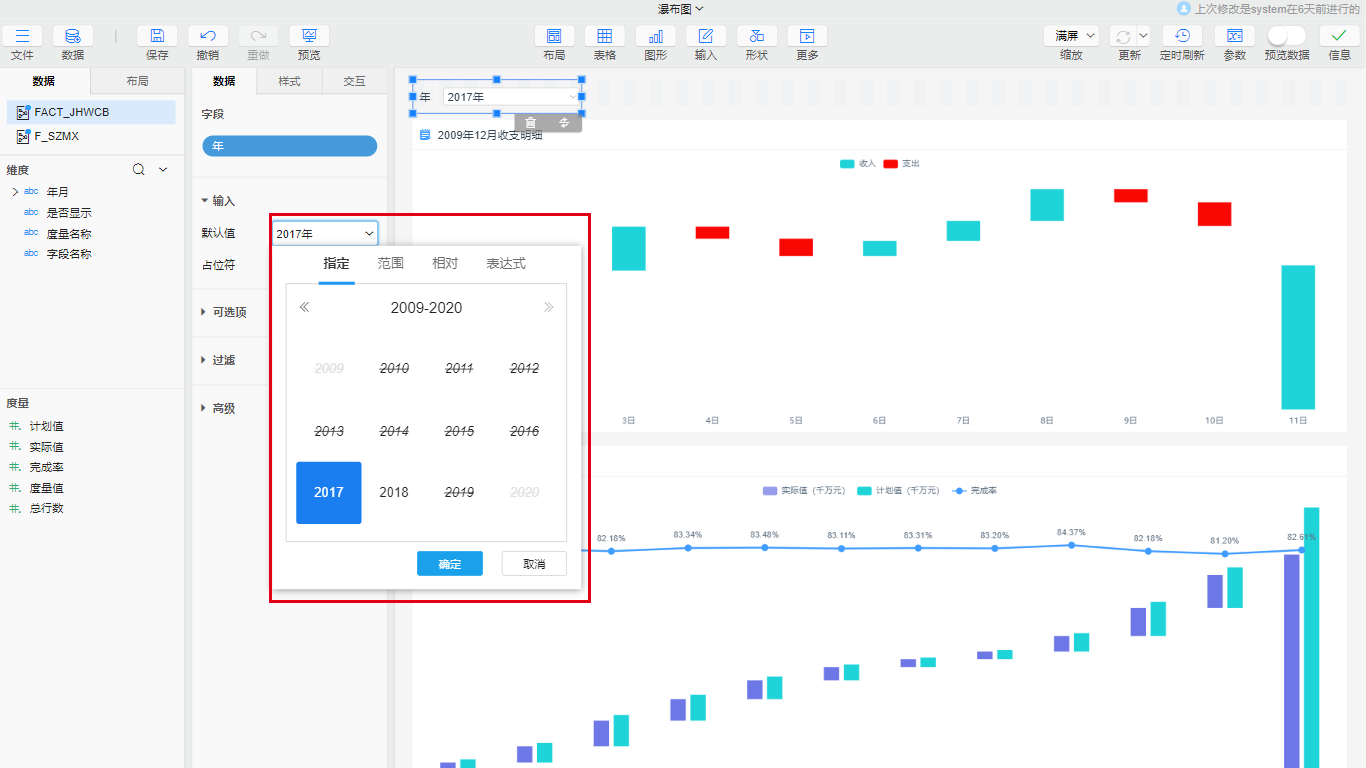Switch to the 样式 tab
The width and height of the screenshot is (1366, 768).
(289, 81)
